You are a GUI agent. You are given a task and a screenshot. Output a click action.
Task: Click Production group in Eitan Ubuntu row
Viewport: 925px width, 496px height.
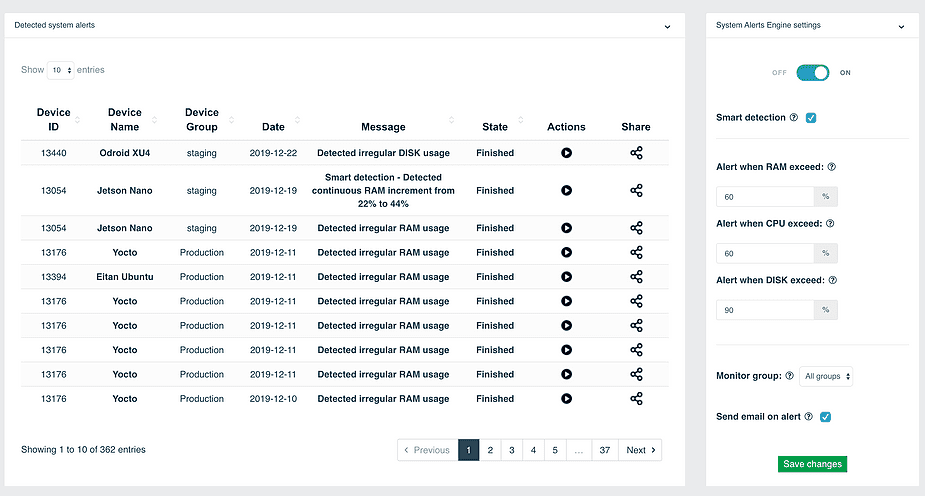[x=202, y=277]
